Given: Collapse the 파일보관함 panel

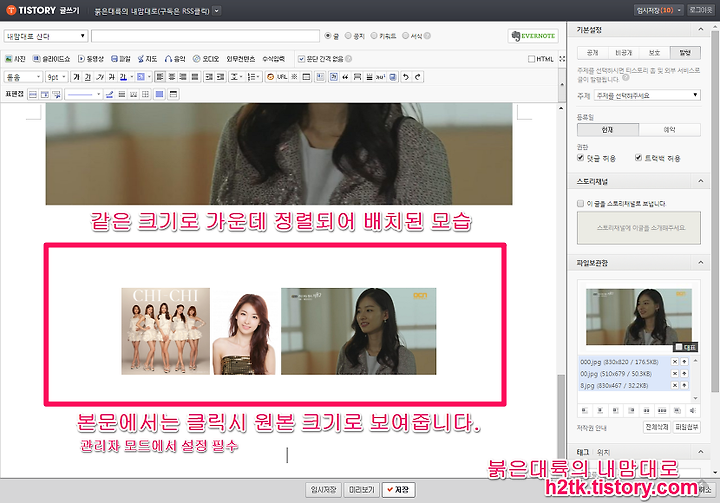Looking at the screenshot, I should 700,262.
